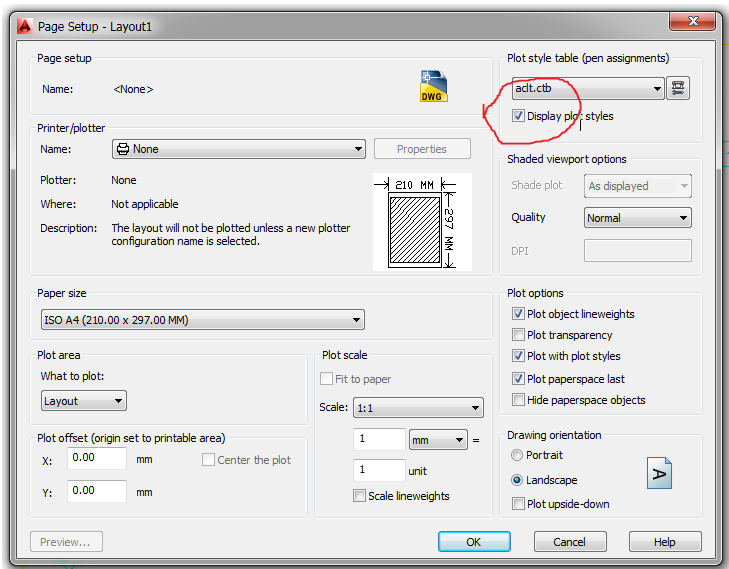Image resolution: width=729 pixels, height=569 pixels.
Task: Click the landscape orientation preview icon
Action: tap(659, 473)
